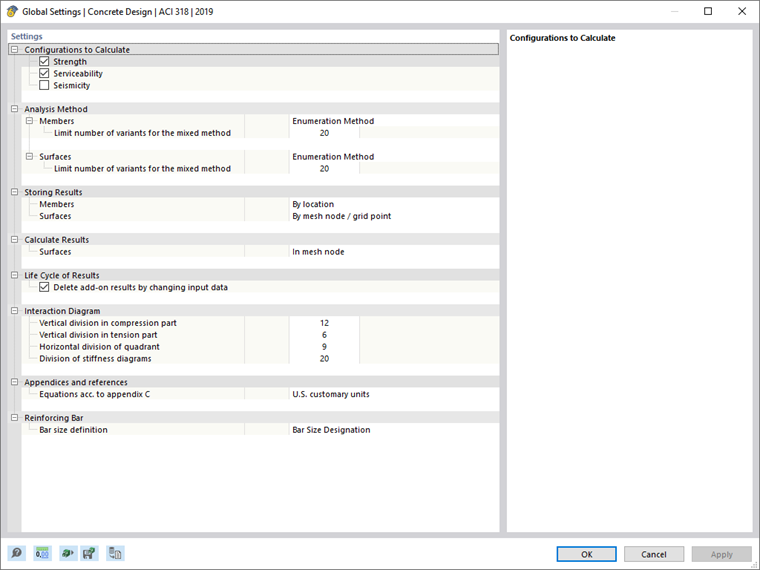Viewport: 760px width, 570px height.
Task: Edit division of stiffness diagrams value
Action: pos(324,359)
